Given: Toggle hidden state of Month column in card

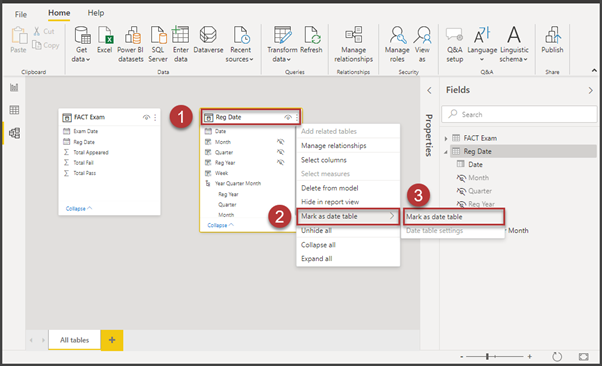Looking at the screenshot, I should (x=281, y=142).
